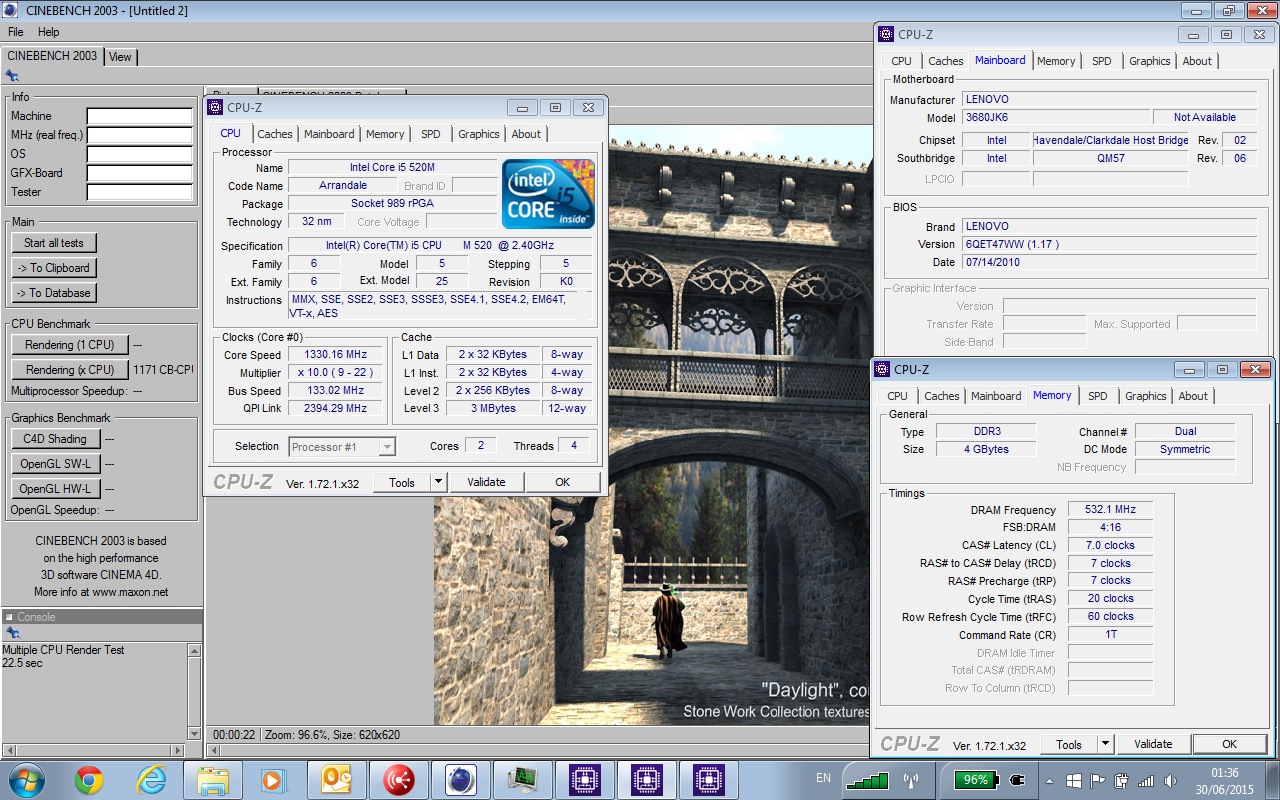
Task: Click into the Tester input field
Action: click(140, 193)
